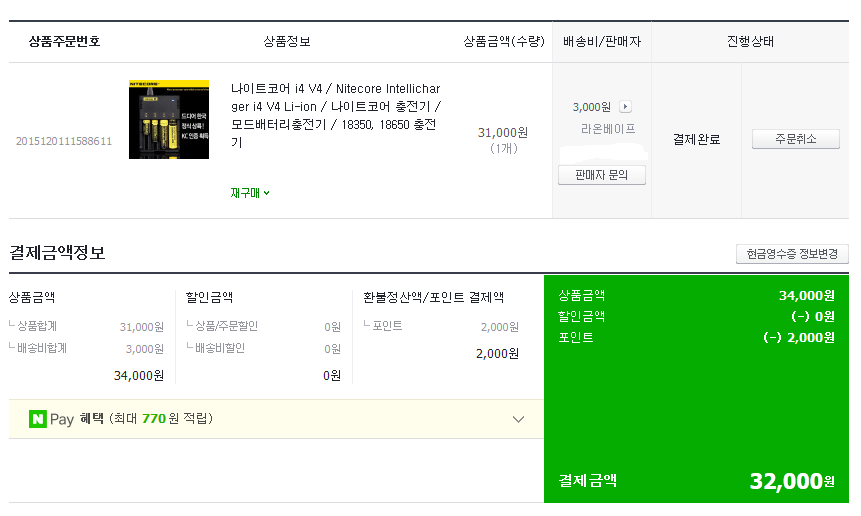Image resolution: width=861 pixels, height=516 pixels.
Task: Click the 현금영수증 정보변경 button
Action: (792, 254)
